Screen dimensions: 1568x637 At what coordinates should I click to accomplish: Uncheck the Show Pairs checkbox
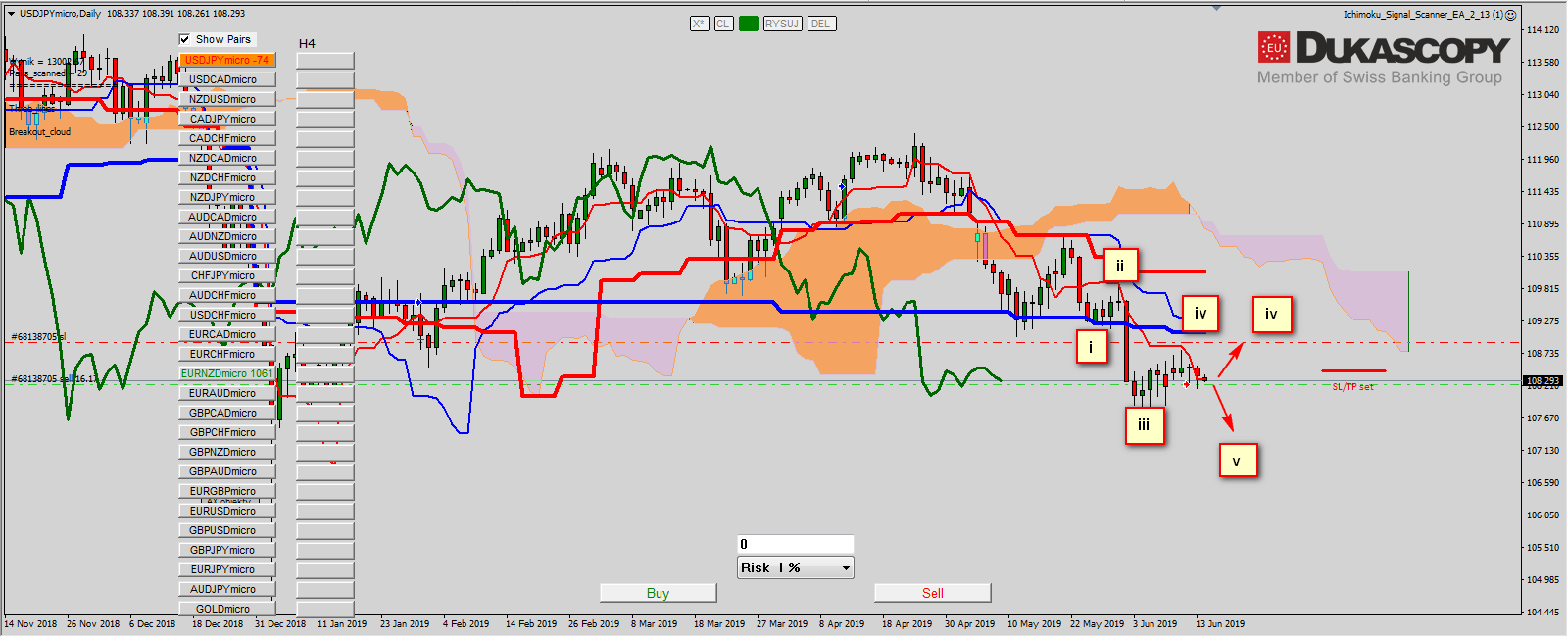(184, 39)
